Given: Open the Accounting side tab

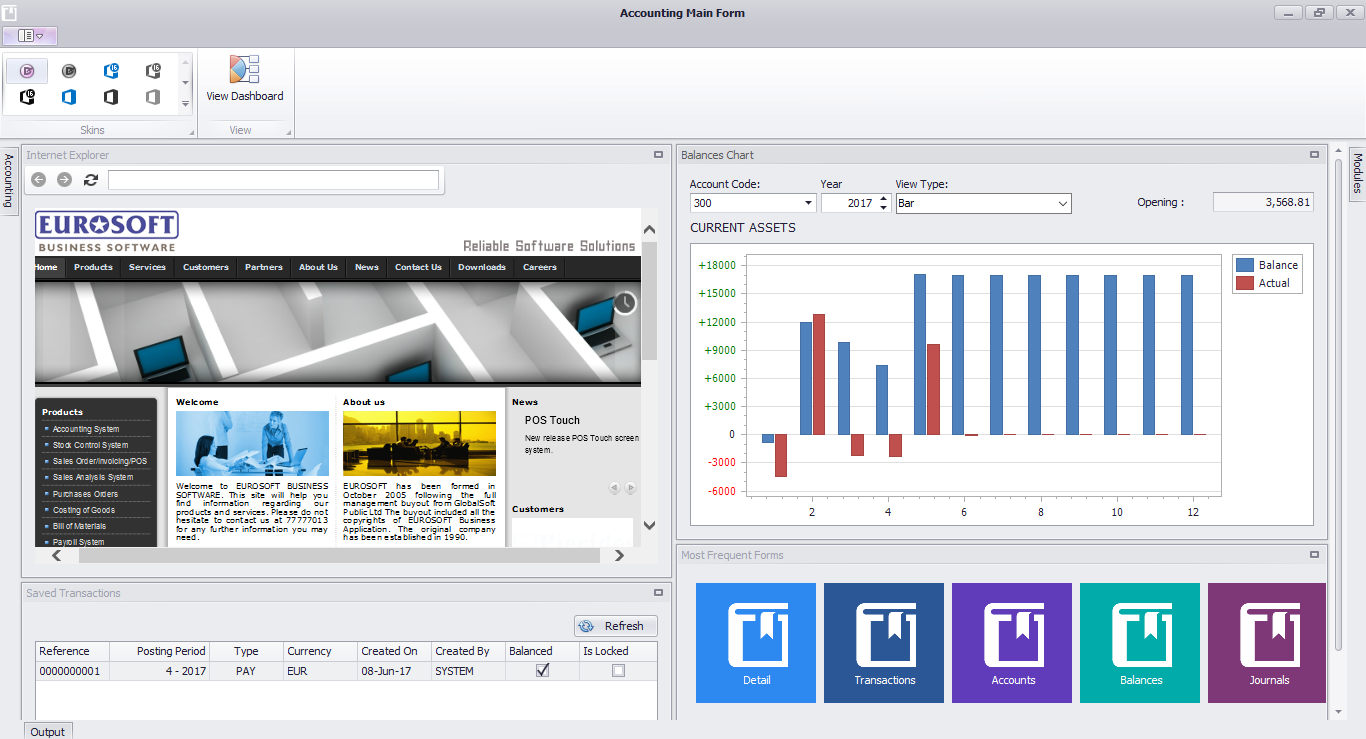Looking at the screenshot, I should (x=9, y=182).
